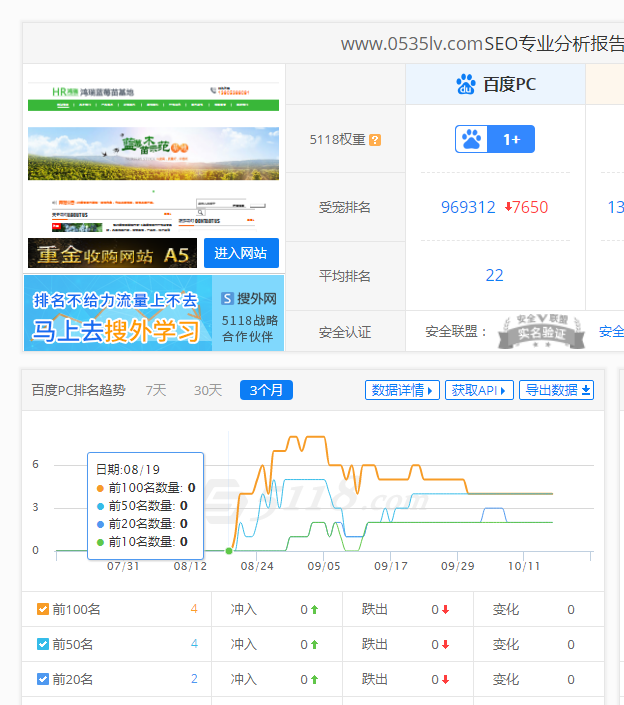Open the 重金收购网站 A5 banner

click(112, 253)
